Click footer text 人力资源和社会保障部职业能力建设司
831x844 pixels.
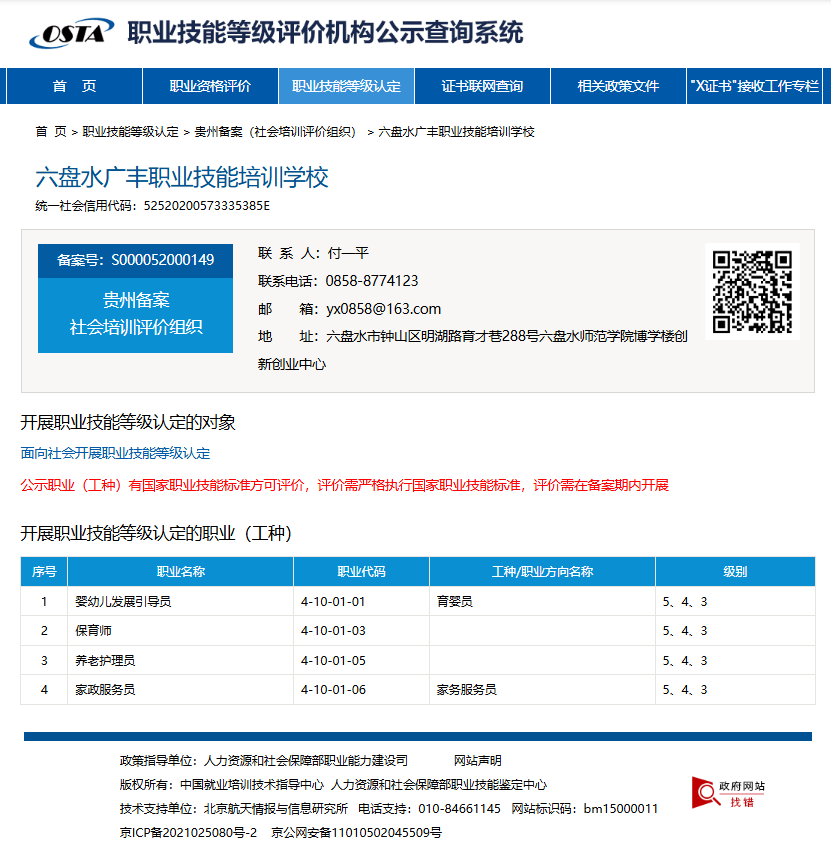(306, 761)
